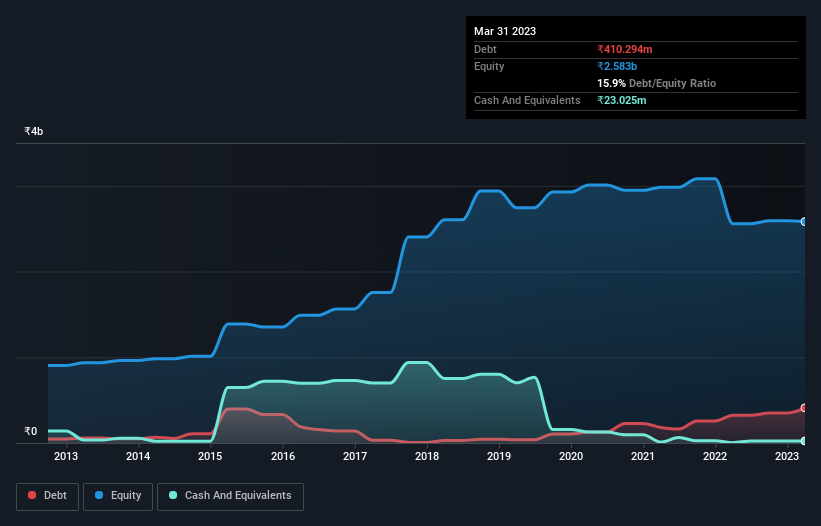Image resolution: width=821 pixels, height=526 pixels.
Task: Toggle the Equity series legend button
Action: click(x=118, y=496)
